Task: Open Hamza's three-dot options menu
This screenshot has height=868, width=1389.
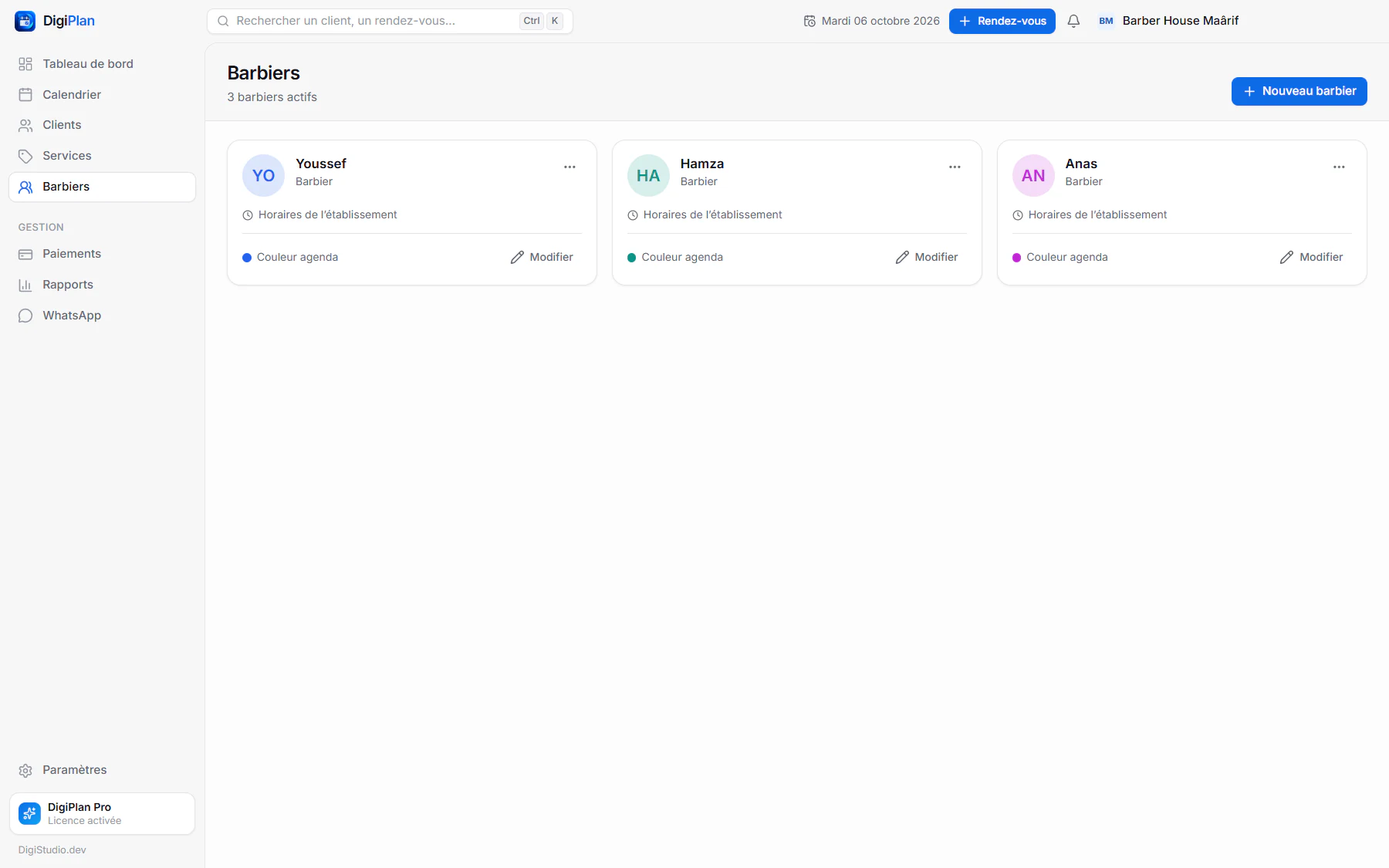Action: tap(955, 167)
